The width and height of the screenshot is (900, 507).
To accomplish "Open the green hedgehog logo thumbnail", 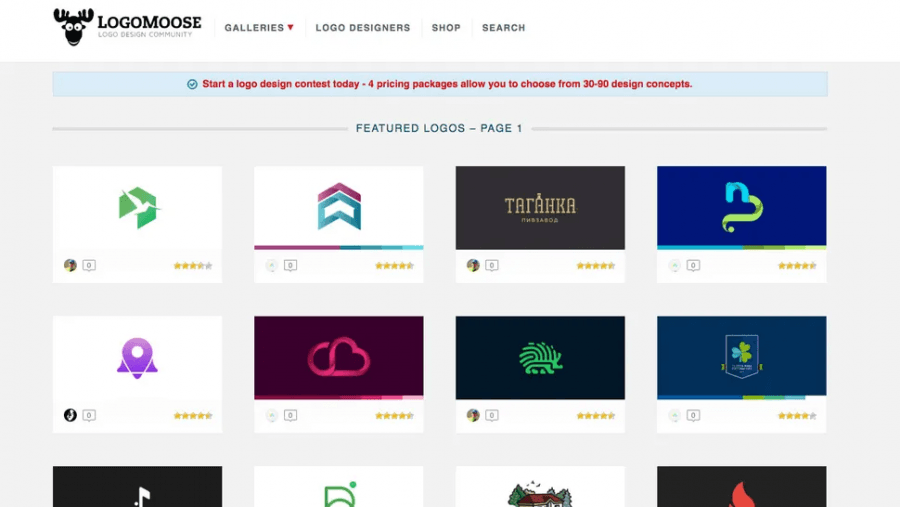I will click(540, 357).
